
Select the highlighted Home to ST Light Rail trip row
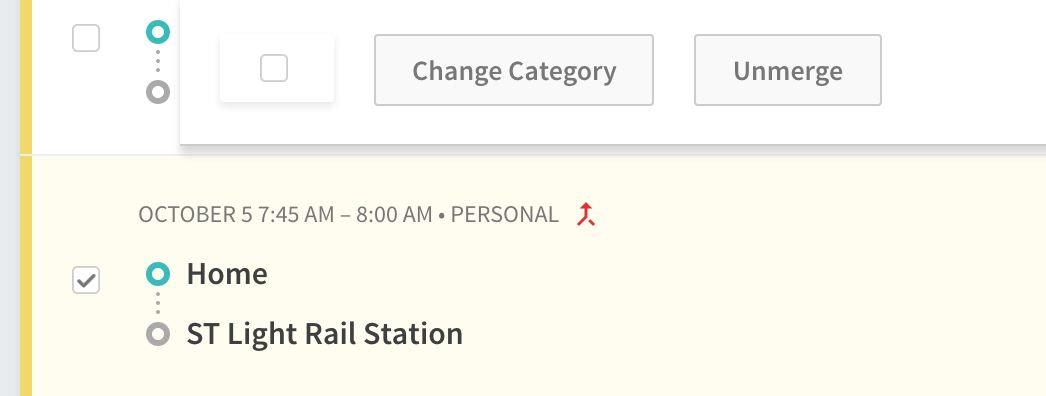[539, 275]
